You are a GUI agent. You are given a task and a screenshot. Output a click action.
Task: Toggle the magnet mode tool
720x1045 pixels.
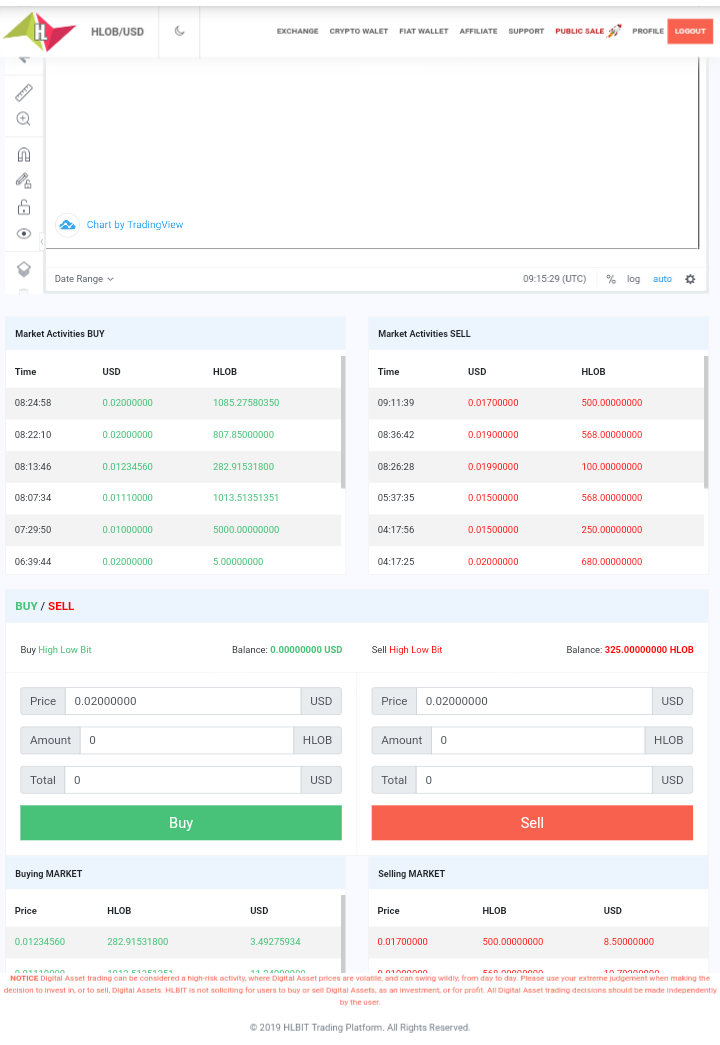click(x=24, y=155)
